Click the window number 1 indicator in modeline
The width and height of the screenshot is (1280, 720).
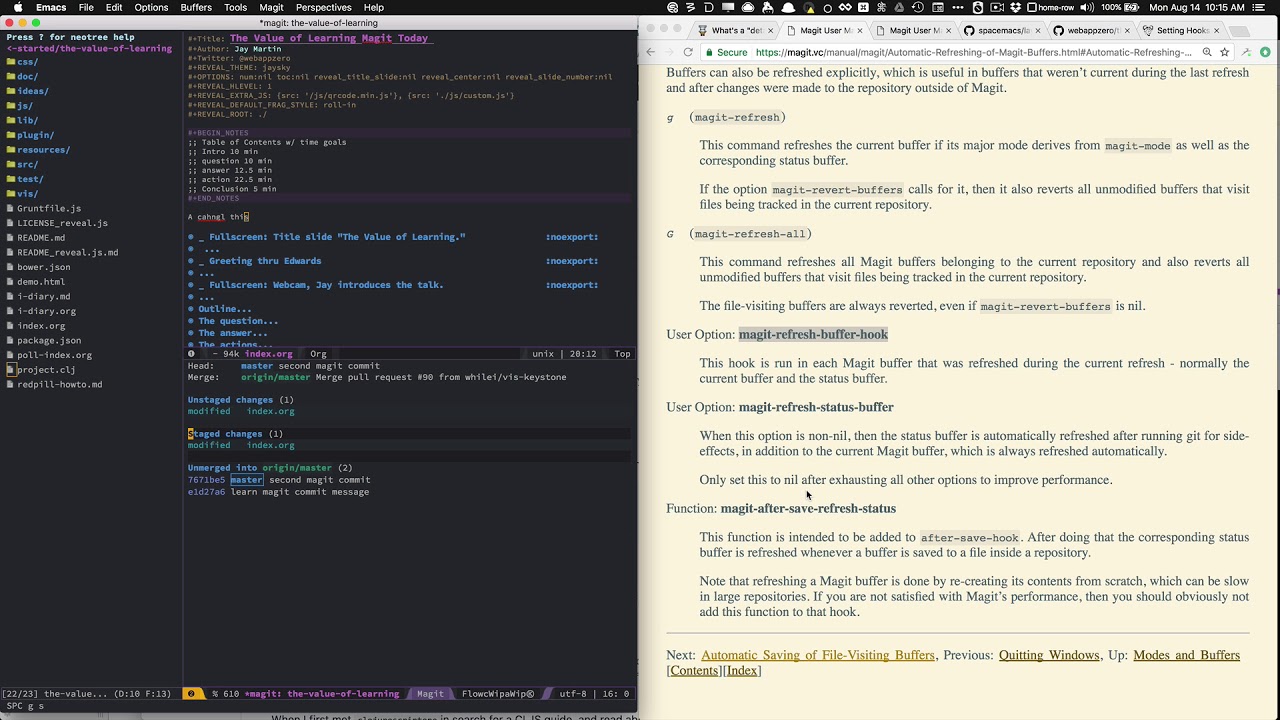click(x=191, y=354)
